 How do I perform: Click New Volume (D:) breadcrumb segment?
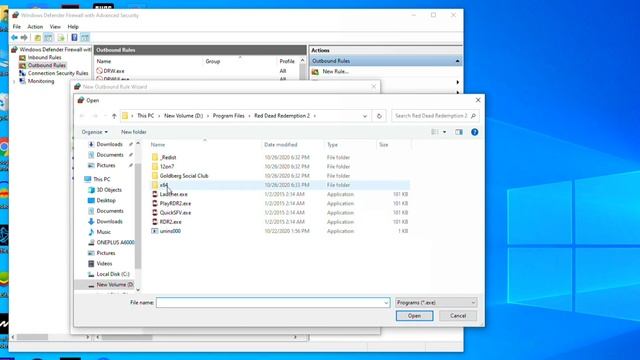(183, 116)
